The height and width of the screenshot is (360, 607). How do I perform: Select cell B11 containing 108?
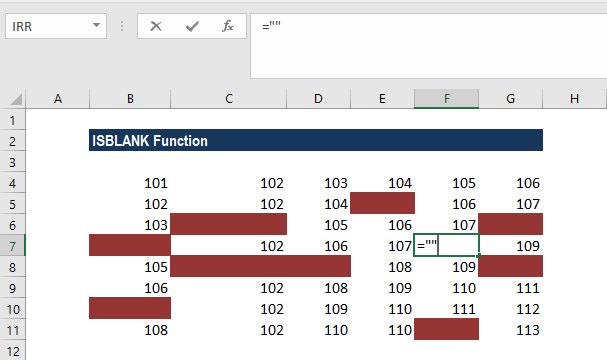[130, 329]
